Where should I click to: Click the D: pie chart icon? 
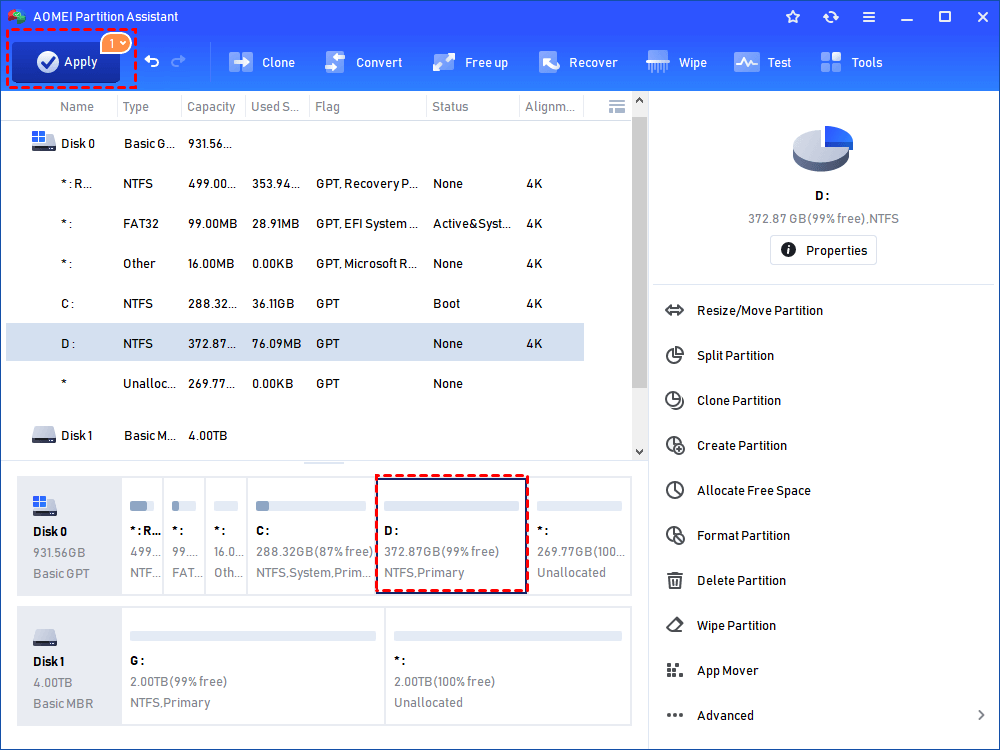(x=823, y=148)
